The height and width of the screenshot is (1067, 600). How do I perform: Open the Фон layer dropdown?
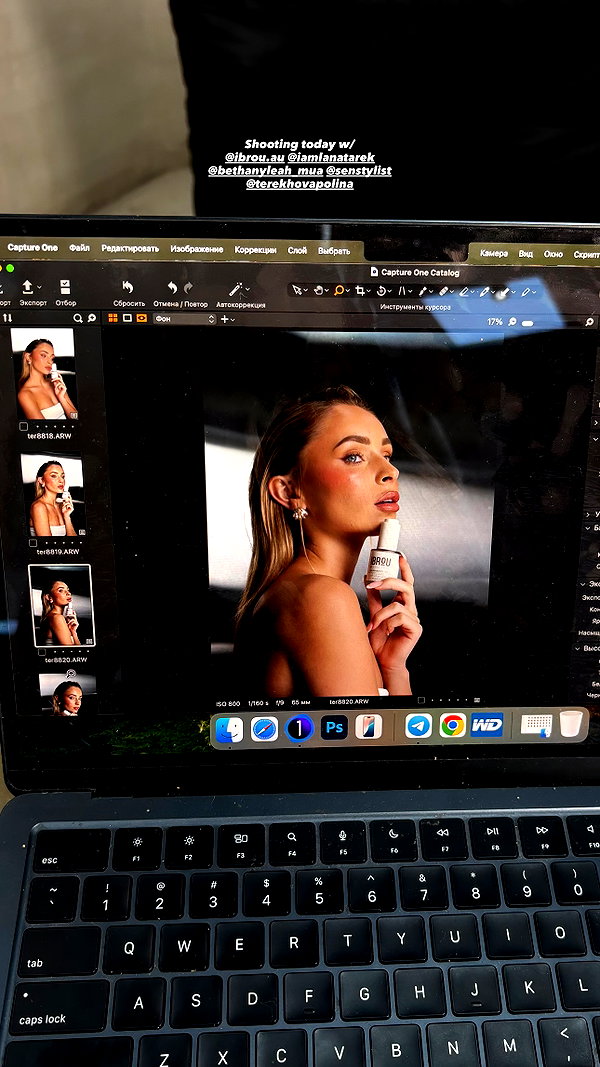[x=184, y=318]
